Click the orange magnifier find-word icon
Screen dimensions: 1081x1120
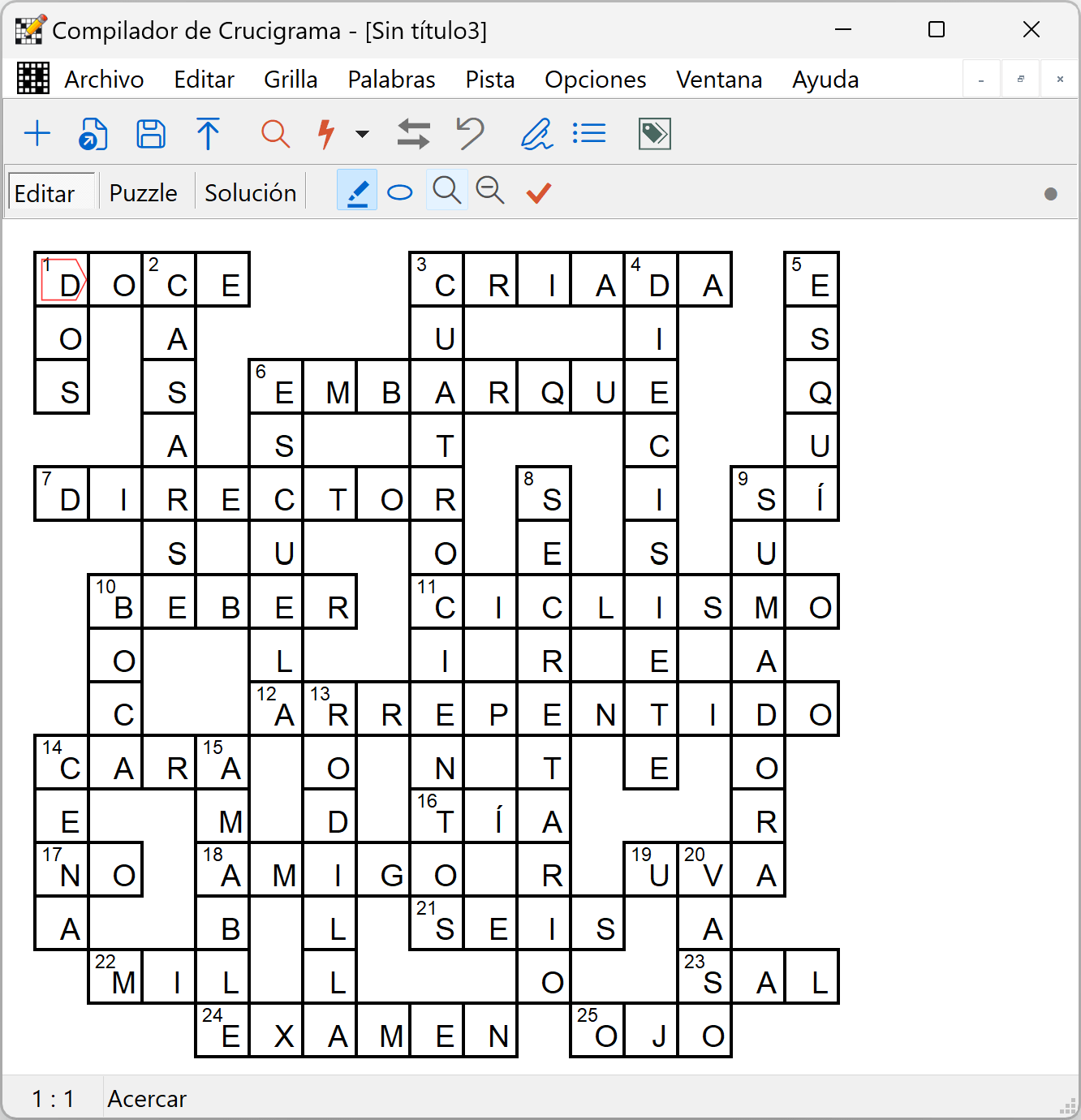point(276,134)
